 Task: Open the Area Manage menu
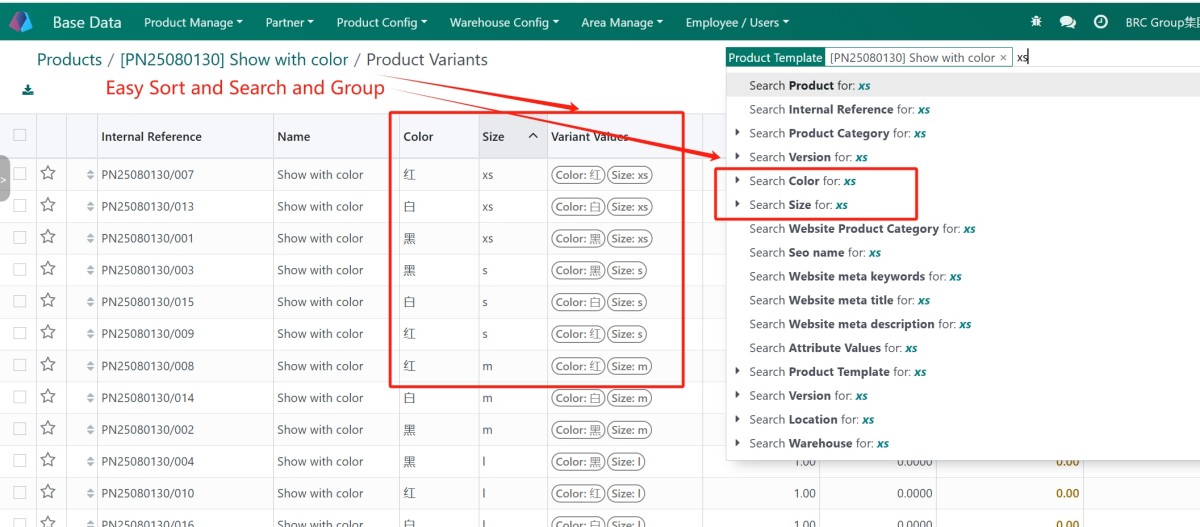pyautogui.click(x=622, y=22)
